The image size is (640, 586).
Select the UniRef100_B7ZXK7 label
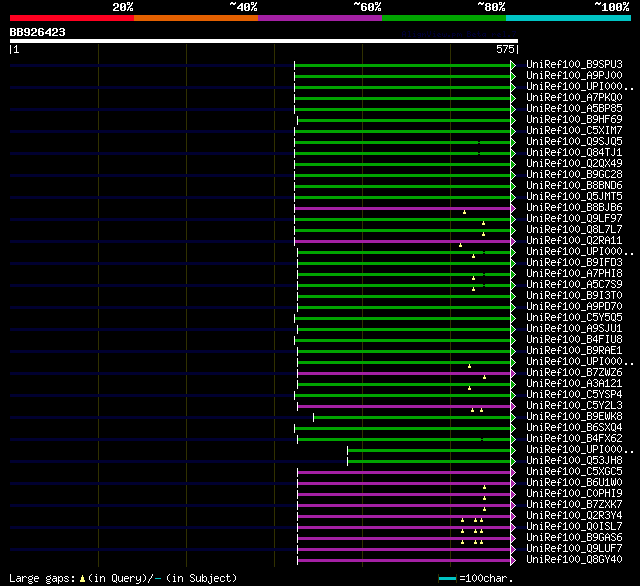pos(574,505)
